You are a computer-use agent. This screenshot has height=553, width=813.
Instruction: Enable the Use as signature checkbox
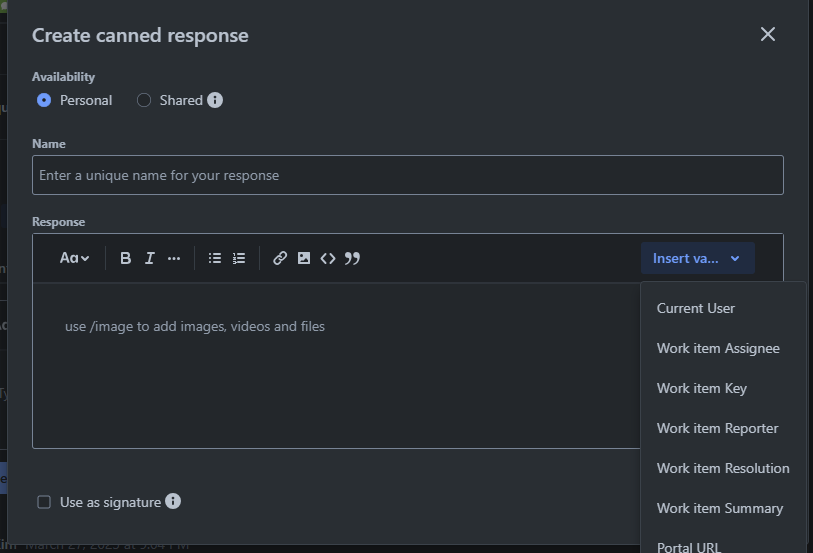[44, 502]
